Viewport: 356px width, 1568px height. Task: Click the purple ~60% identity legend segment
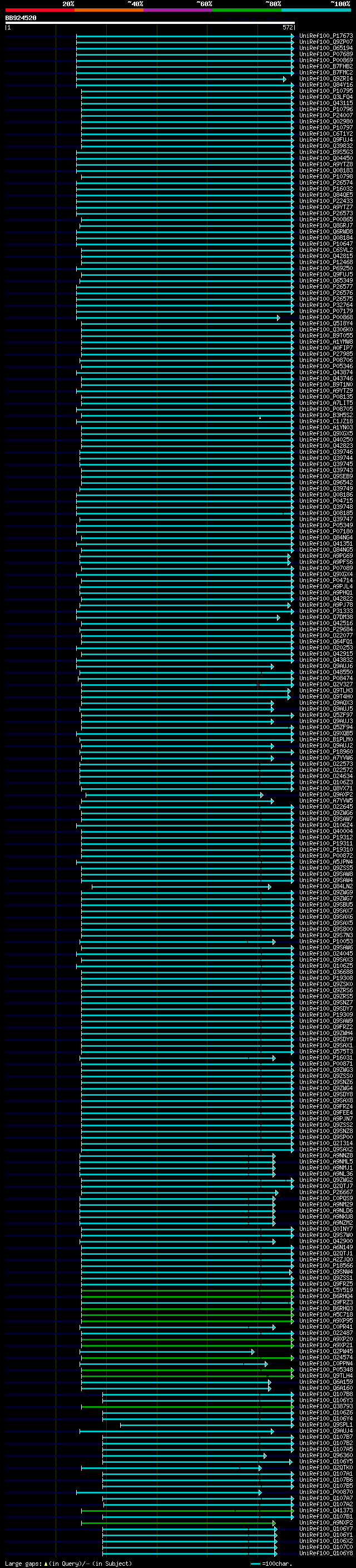tap(177, 11)
